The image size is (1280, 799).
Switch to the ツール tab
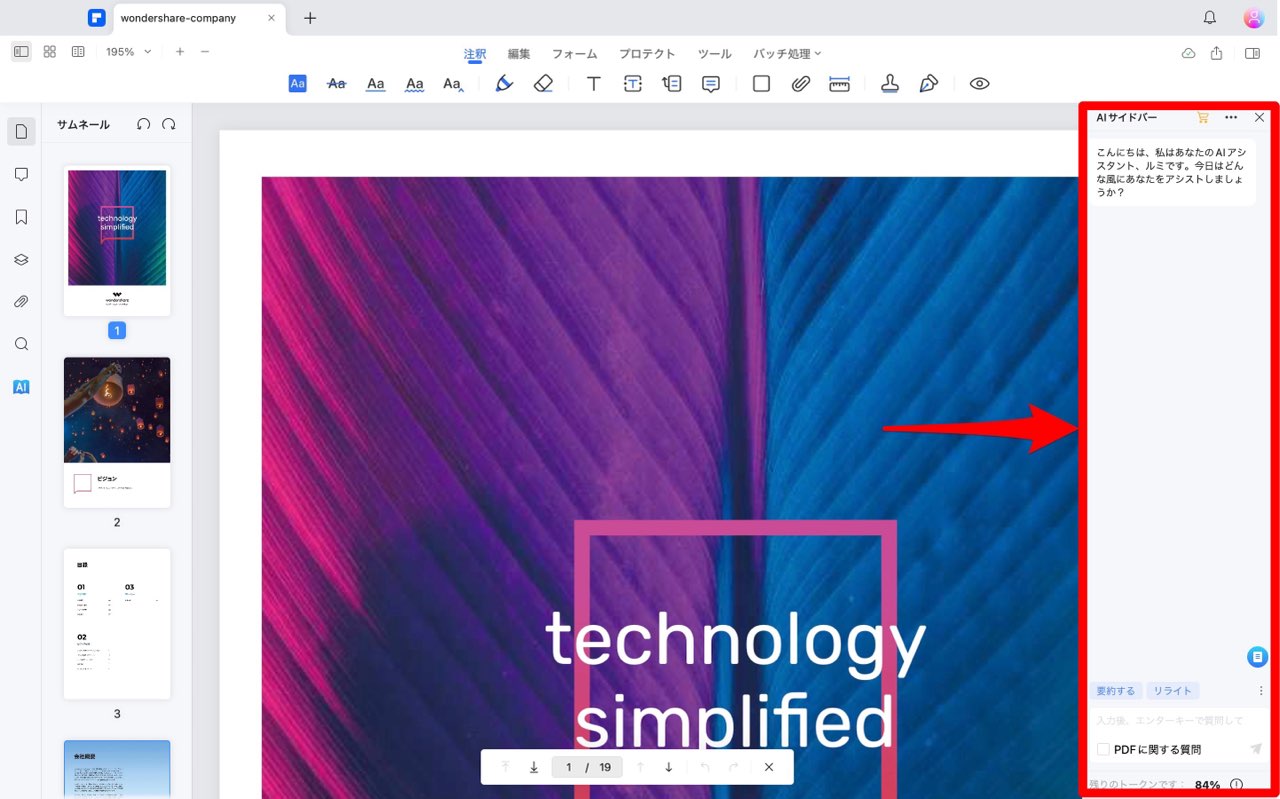click(x=714, y=54)
